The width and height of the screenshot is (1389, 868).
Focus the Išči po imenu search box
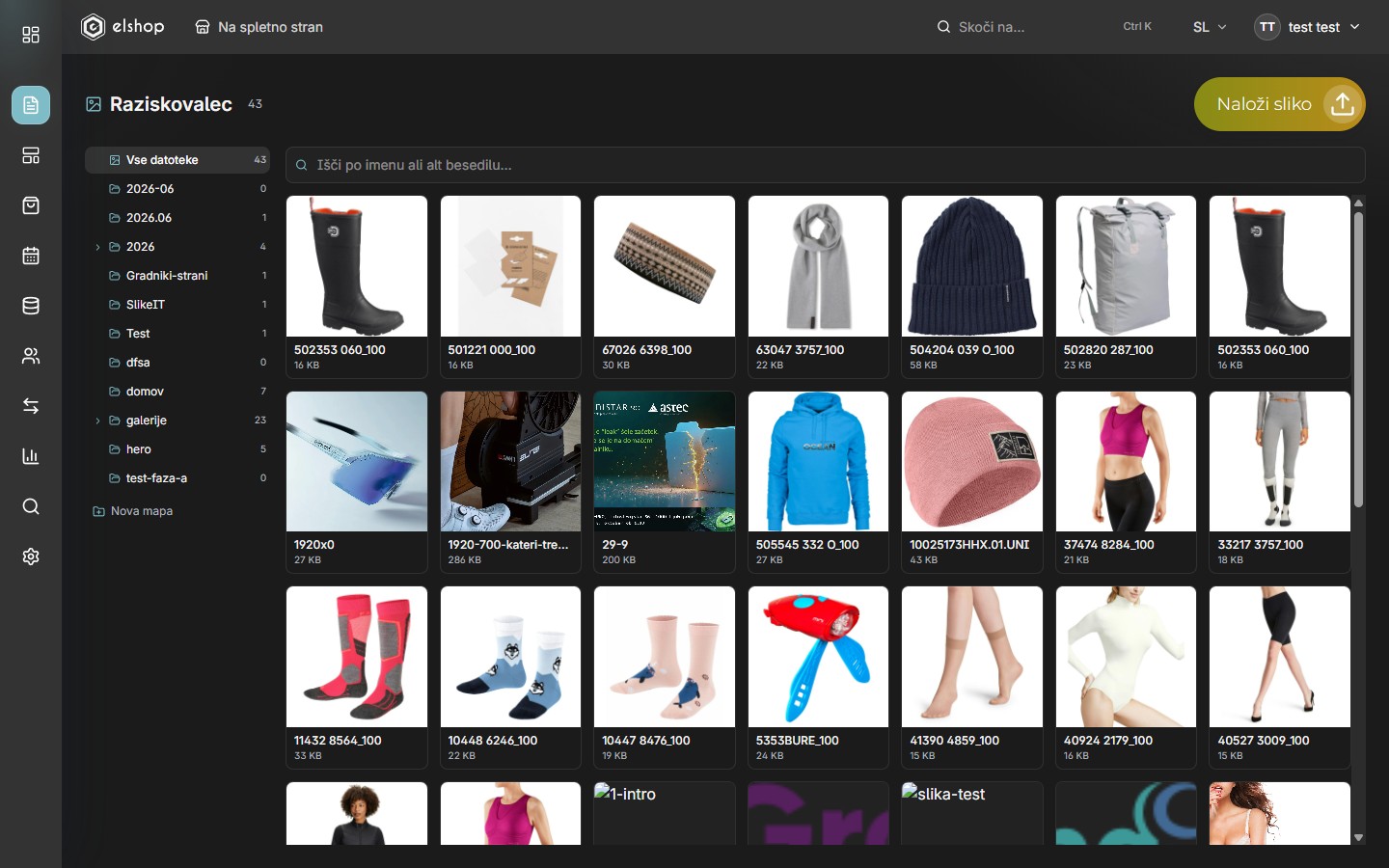click(826, 165)
